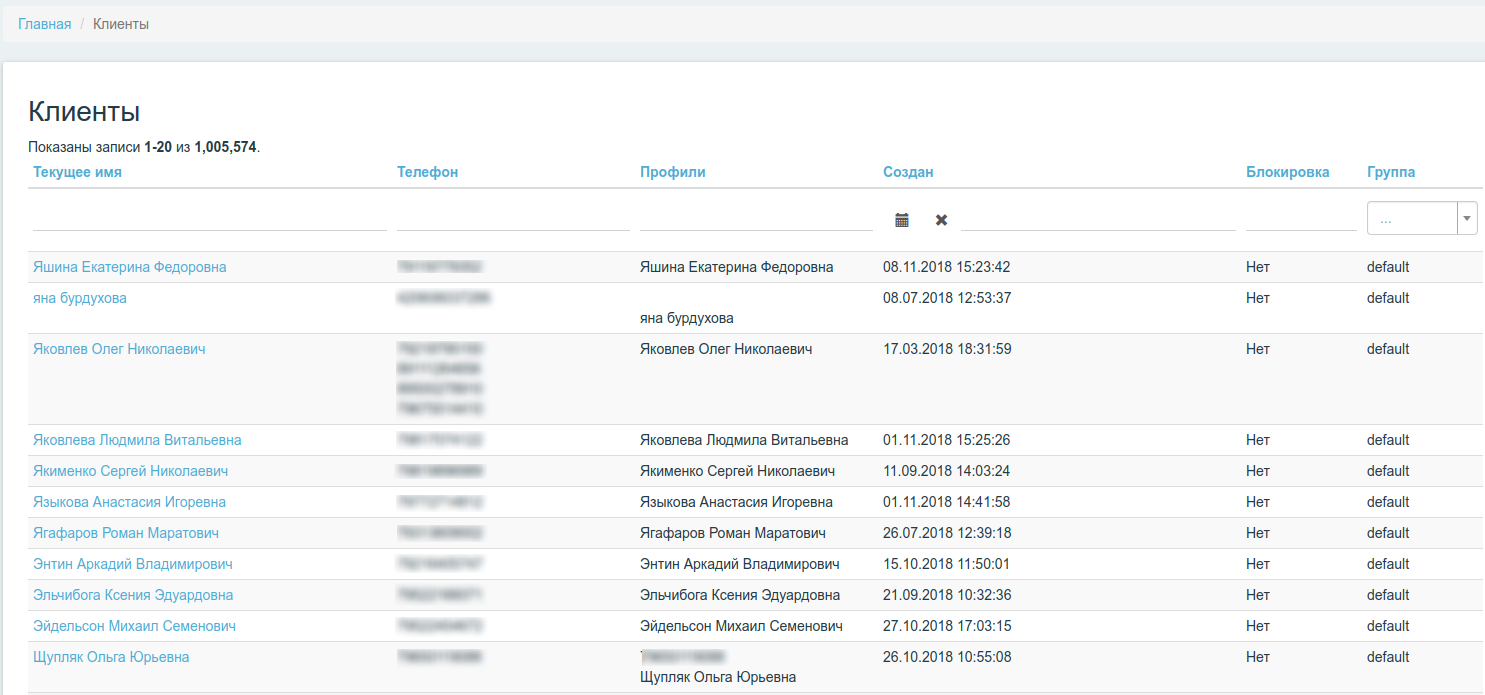Screen dimensions: 1485x695
Task: Sort by Телефон column header
Action: (427, 172)
